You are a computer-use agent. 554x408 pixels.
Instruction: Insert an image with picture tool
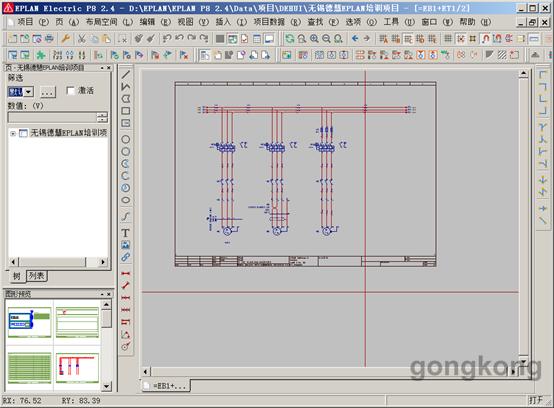(126, 245)
